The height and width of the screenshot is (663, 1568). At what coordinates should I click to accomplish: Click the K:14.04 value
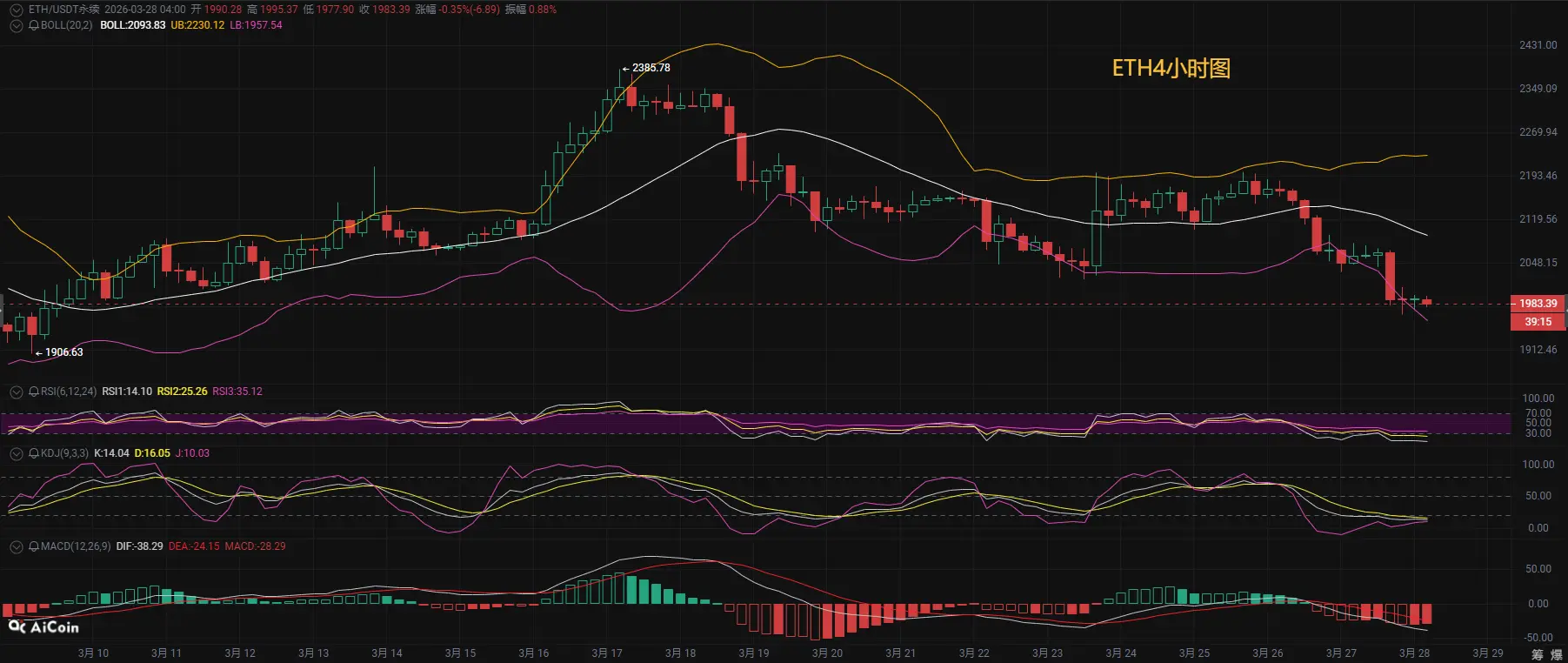click(111, 453)
